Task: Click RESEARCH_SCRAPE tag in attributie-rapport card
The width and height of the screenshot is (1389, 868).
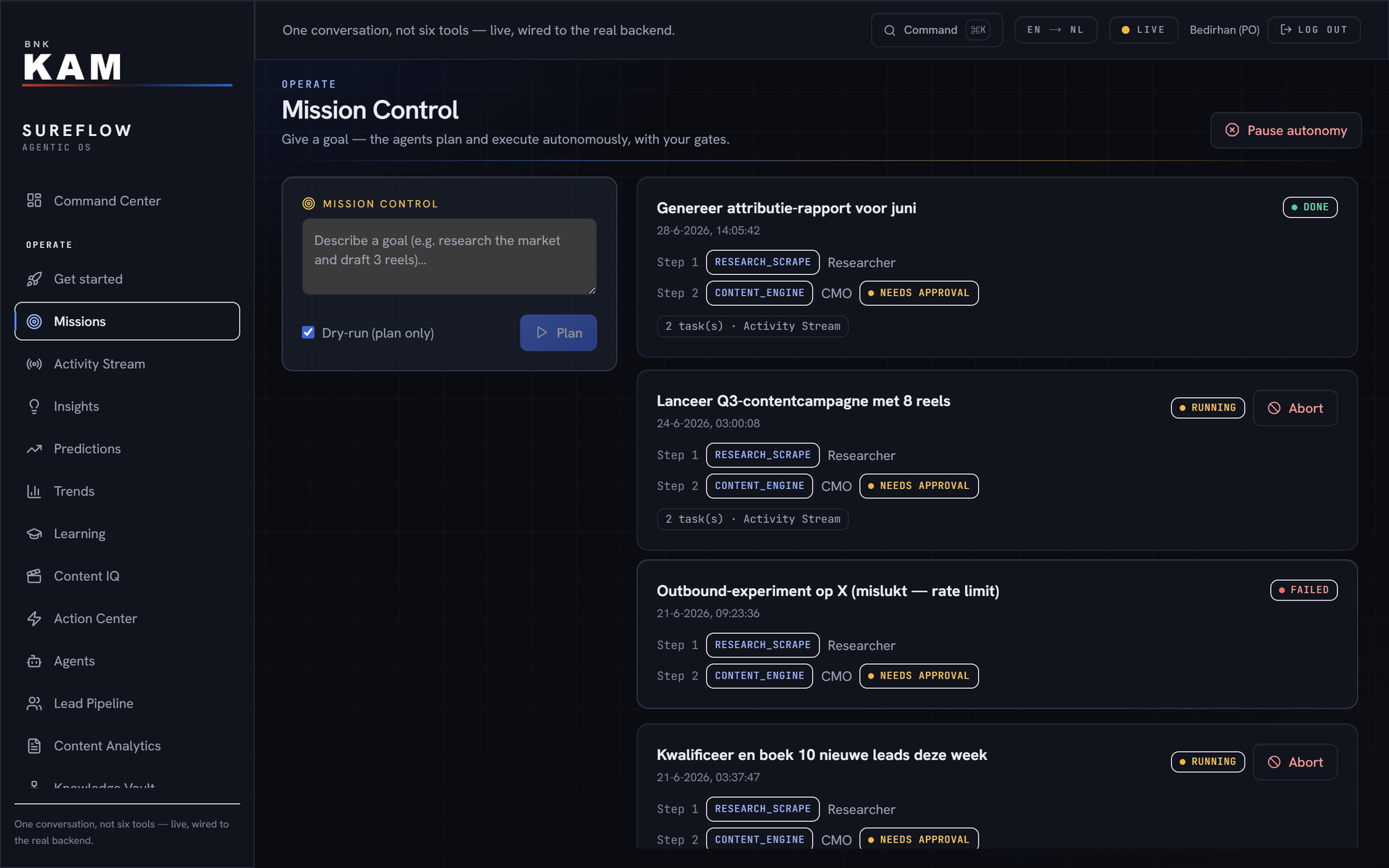Action: (763, 262)
